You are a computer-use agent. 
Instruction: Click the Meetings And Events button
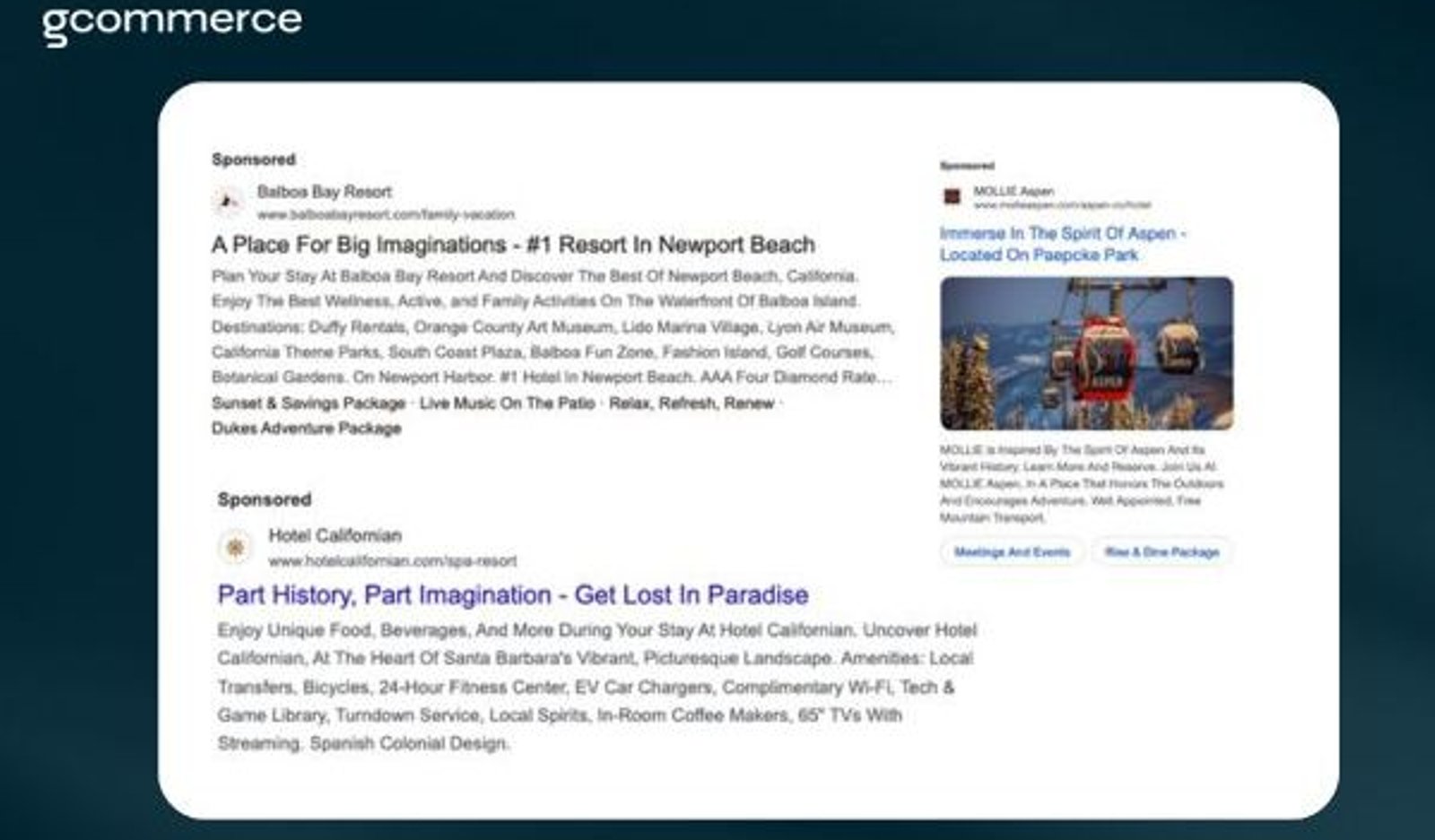1012,552
